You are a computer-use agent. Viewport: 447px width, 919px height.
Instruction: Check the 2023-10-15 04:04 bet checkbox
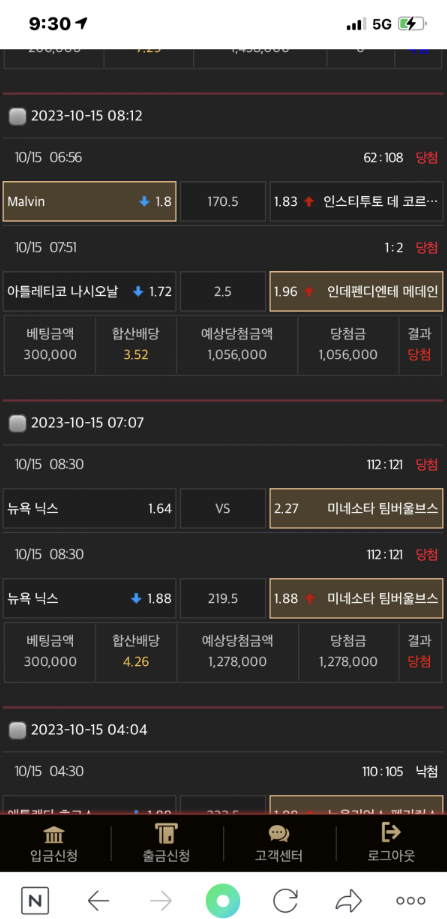click(18, 730)
